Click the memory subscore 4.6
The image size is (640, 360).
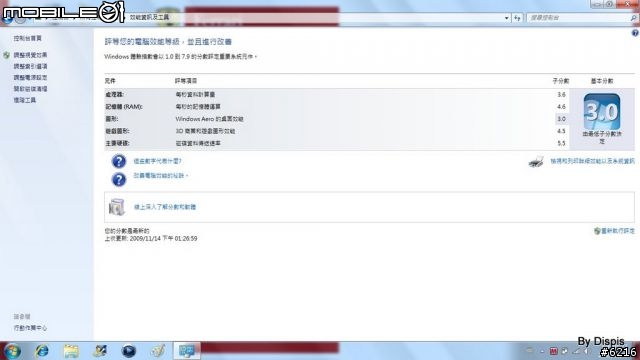pos(561,107)
